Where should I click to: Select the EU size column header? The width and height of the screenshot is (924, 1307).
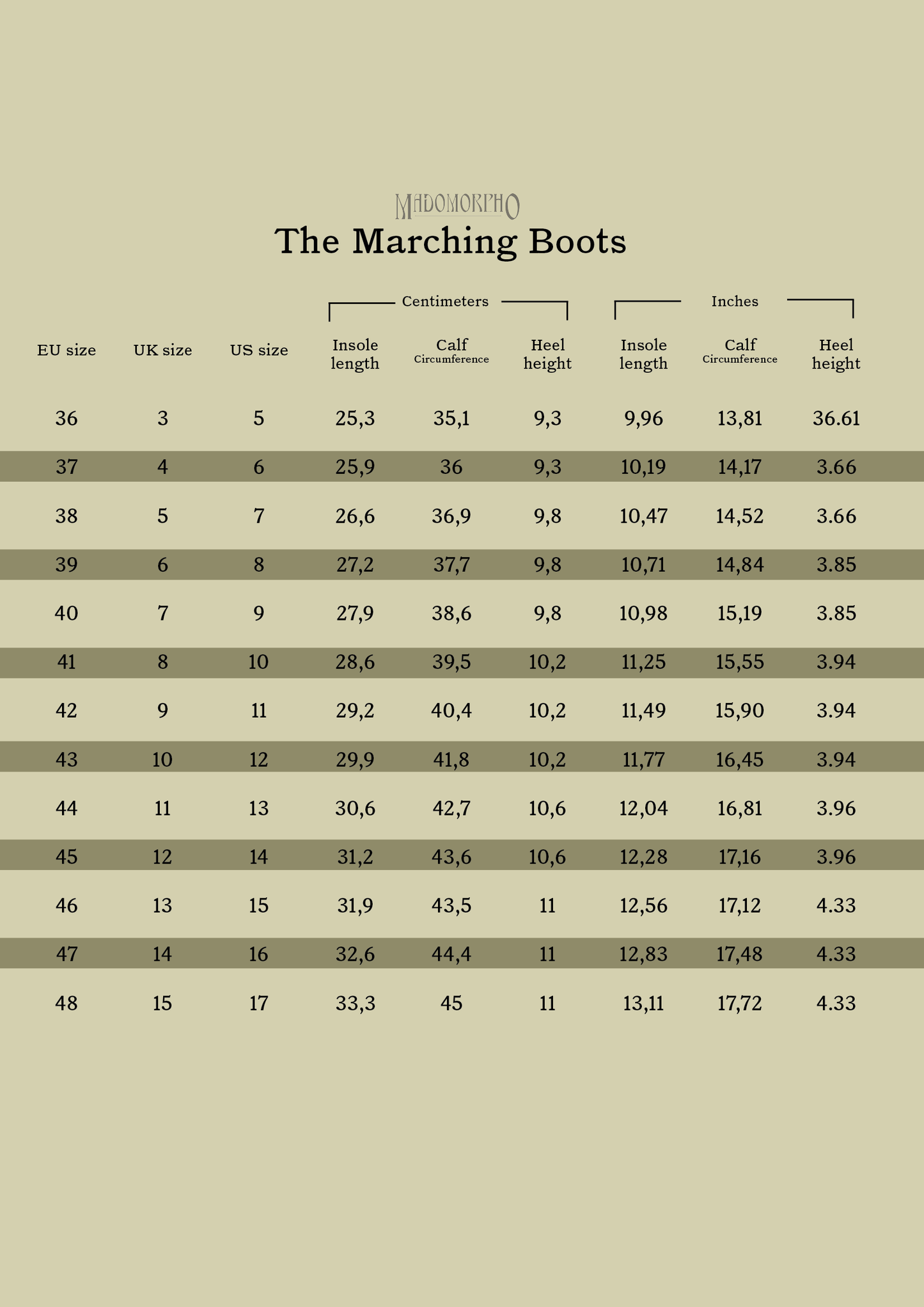[x=67, y=350]
